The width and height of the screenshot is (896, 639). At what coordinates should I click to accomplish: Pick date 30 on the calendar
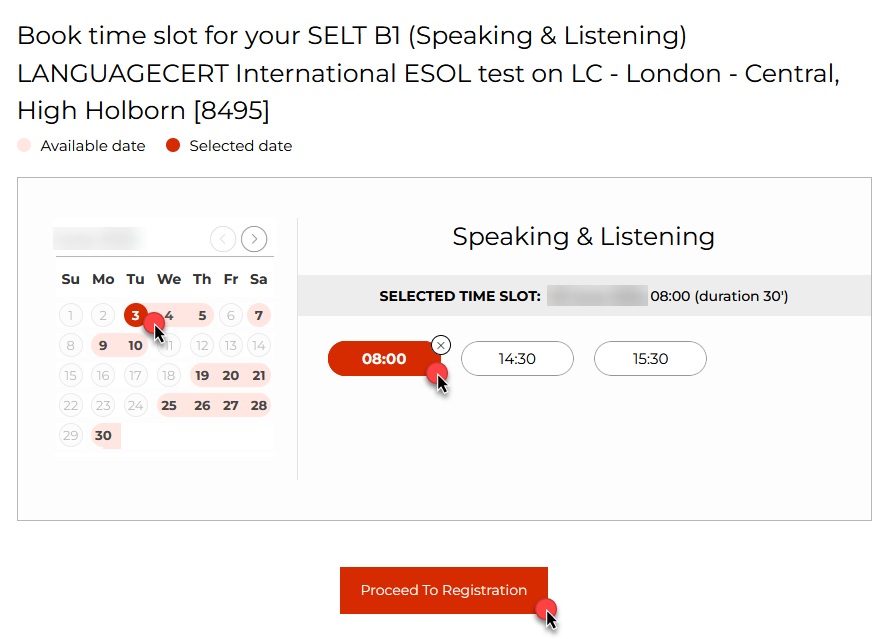pos(103,436)
